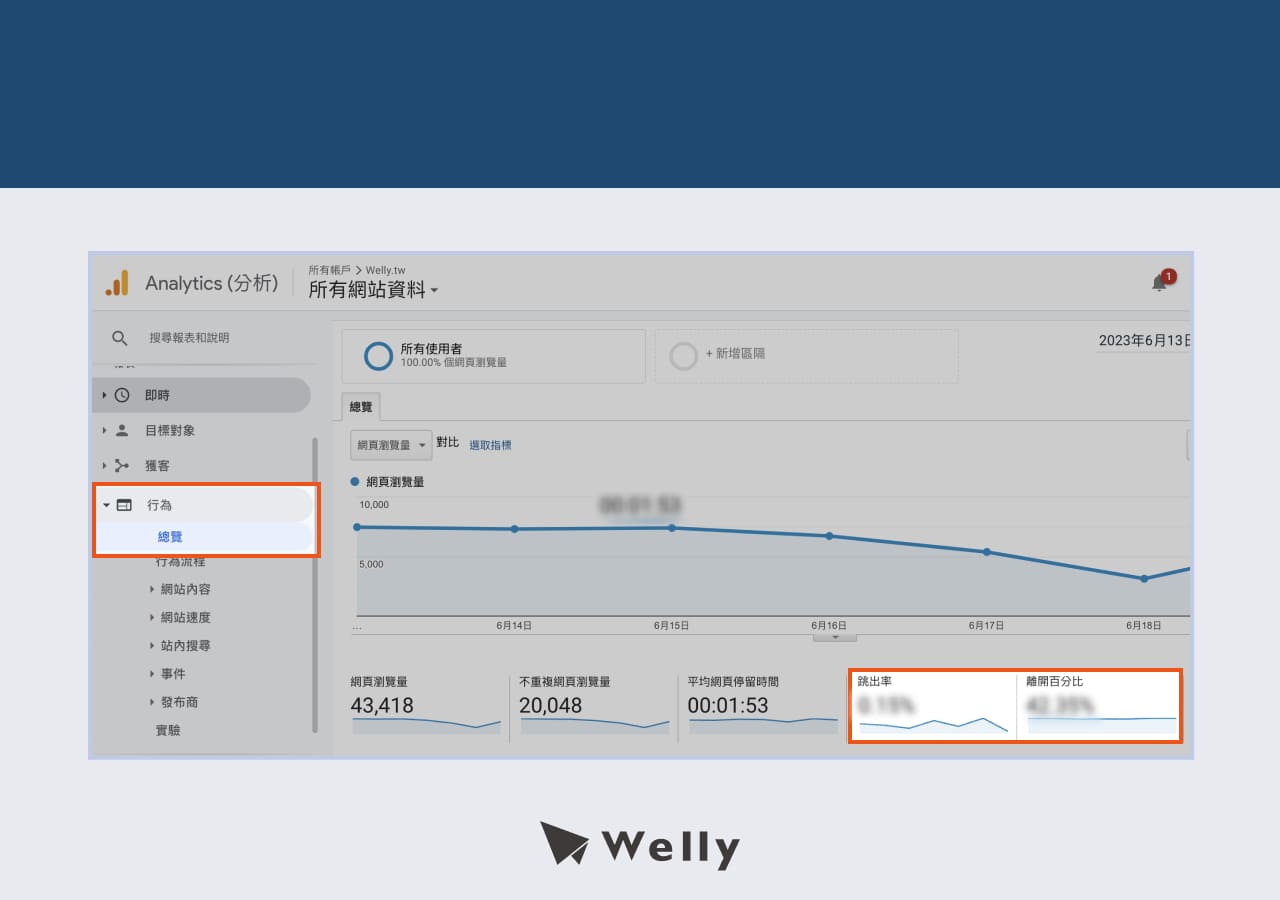Open the 所有網站資料 view selector dropdown

[373, 290]
